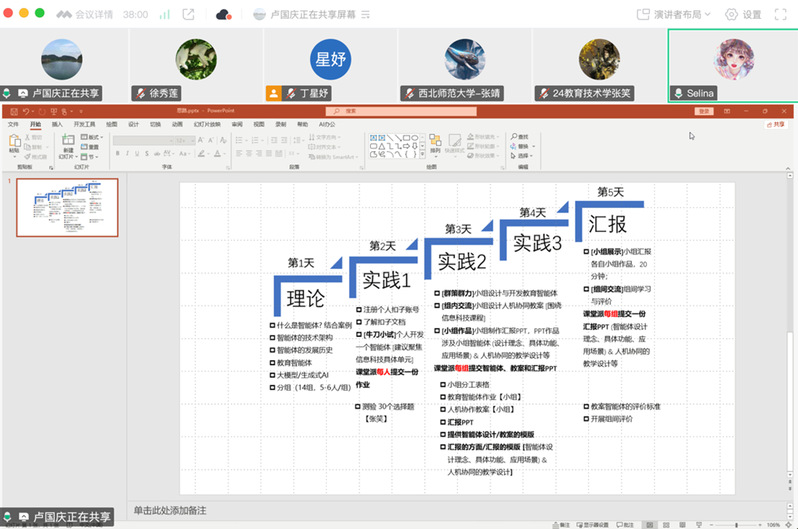Expand the 演讲者布局 layout dropdown
This screenshot has width=798, height=529.
675,15
